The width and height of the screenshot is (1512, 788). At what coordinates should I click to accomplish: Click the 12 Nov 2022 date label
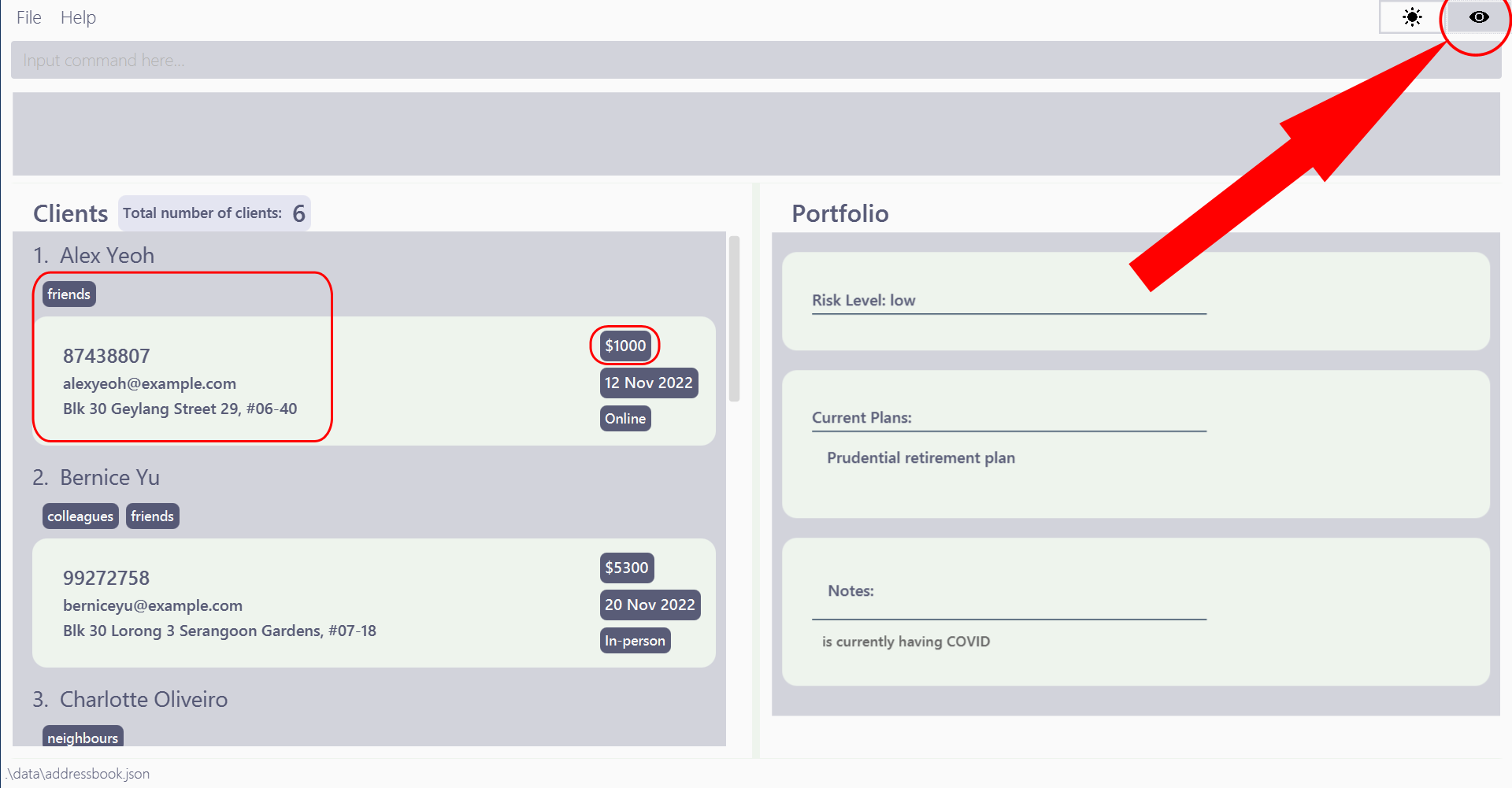tap(649, 383)
